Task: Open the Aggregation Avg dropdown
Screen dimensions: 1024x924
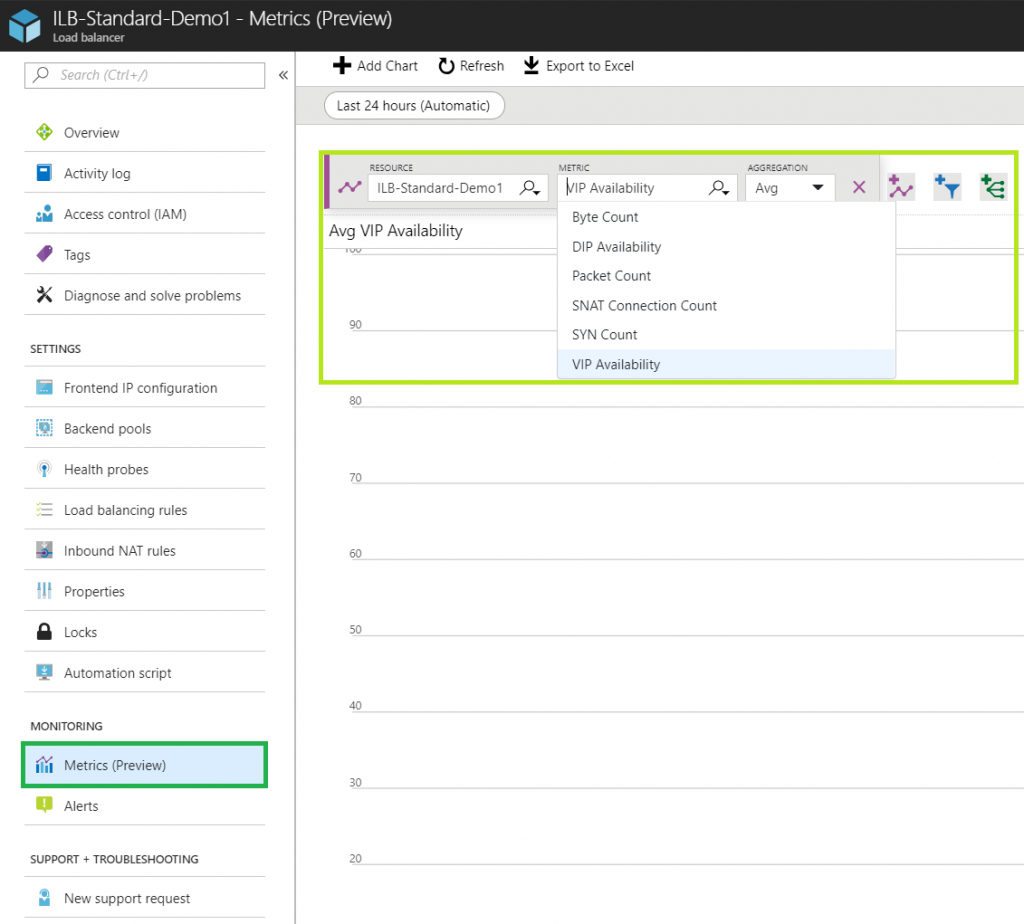Action: click(x=790, y=188)
